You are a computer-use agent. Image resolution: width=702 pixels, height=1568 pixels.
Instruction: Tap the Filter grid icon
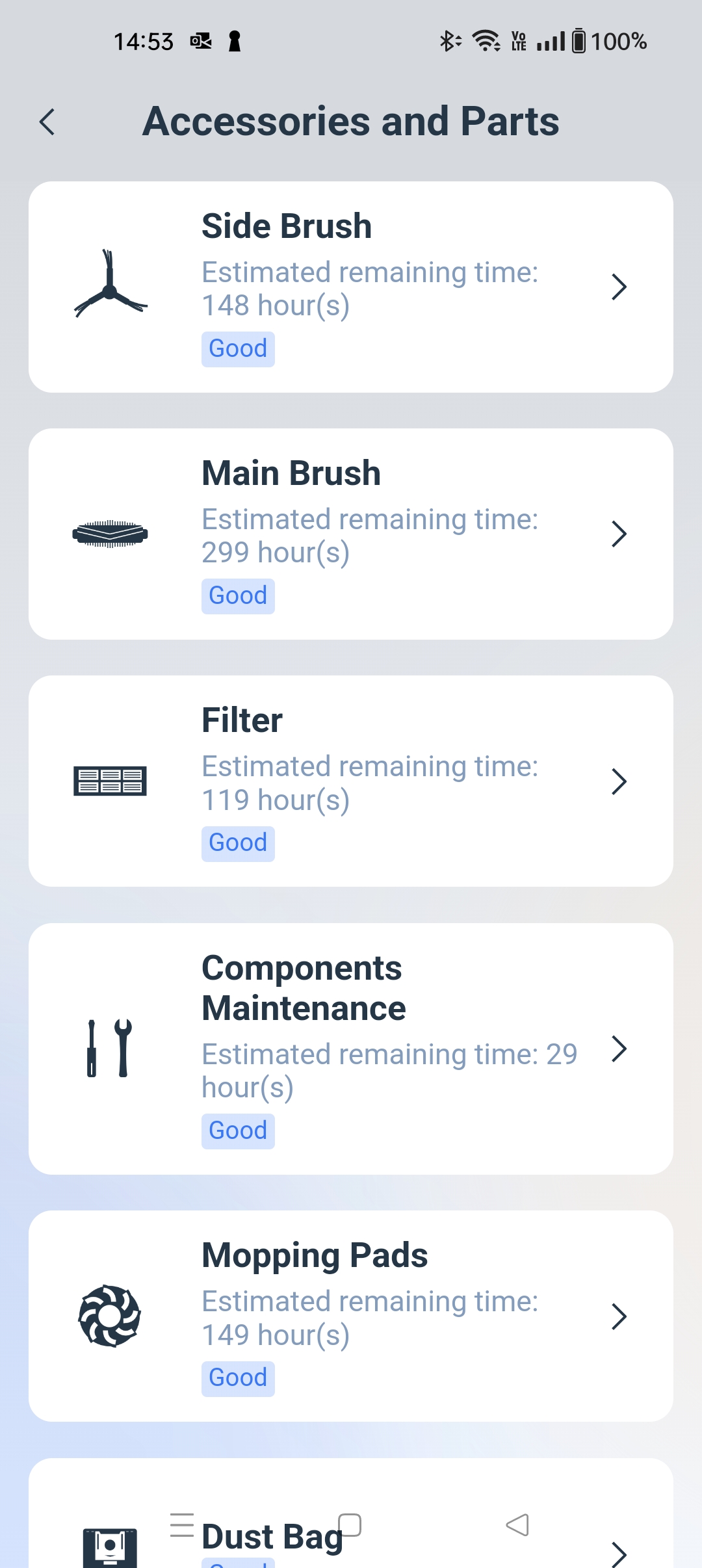(110, 781)
